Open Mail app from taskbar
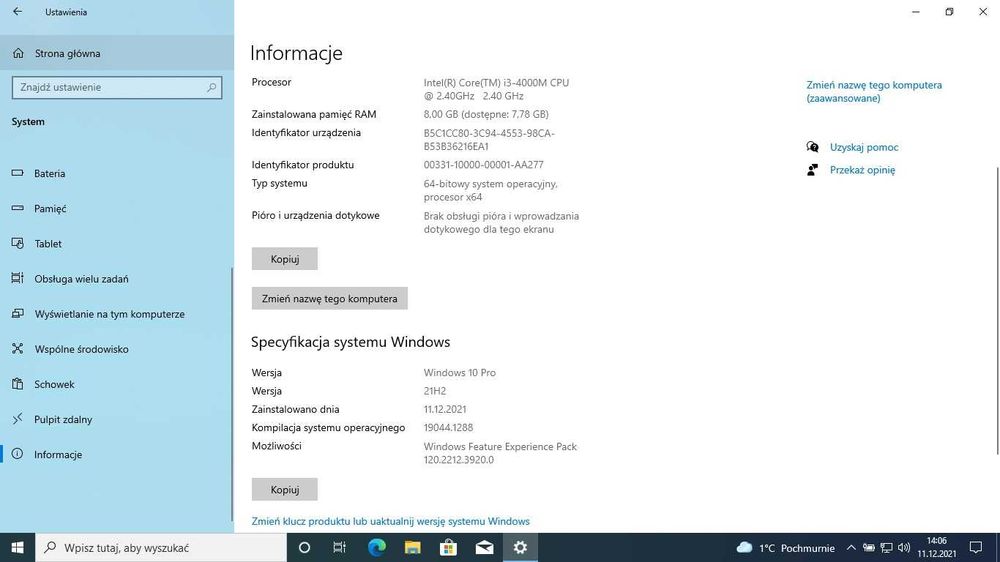 pos(485,547)
